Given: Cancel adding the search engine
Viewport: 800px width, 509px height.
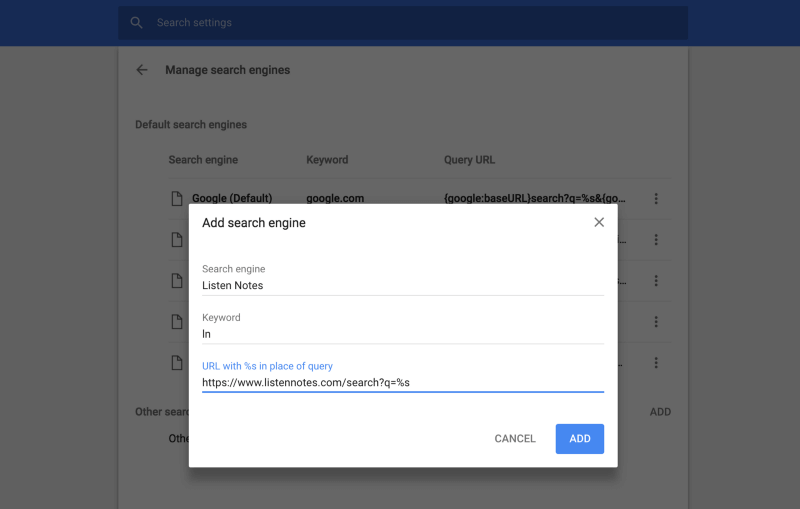Looking at the screenshot, I should (x=515, y=439).
